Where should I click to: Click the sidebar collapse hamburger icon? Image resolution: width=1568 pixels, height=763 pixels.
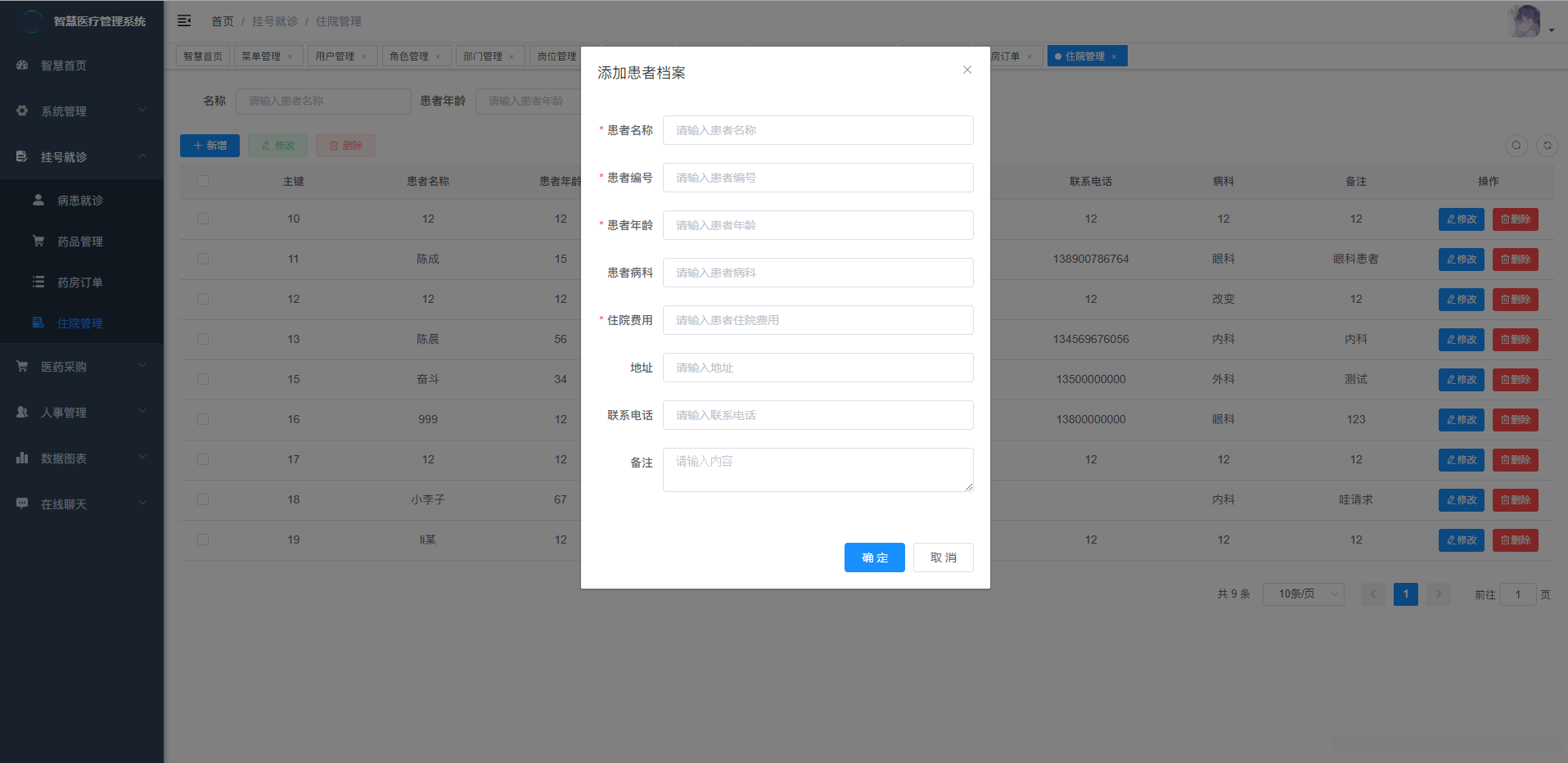184,20
